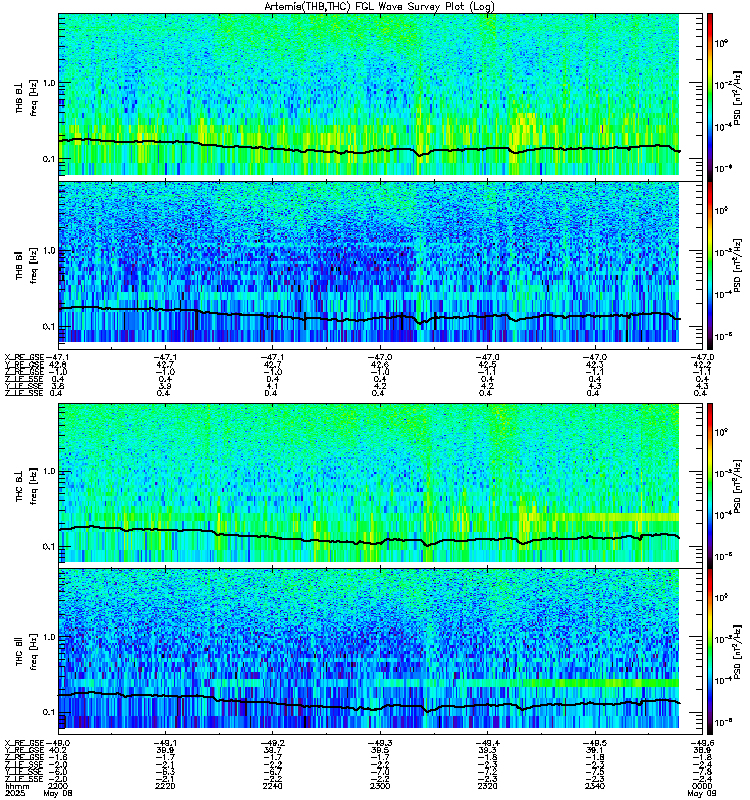Click the '2340' time label
Viewport: 750px width, 800px height.
coord(595,786)
